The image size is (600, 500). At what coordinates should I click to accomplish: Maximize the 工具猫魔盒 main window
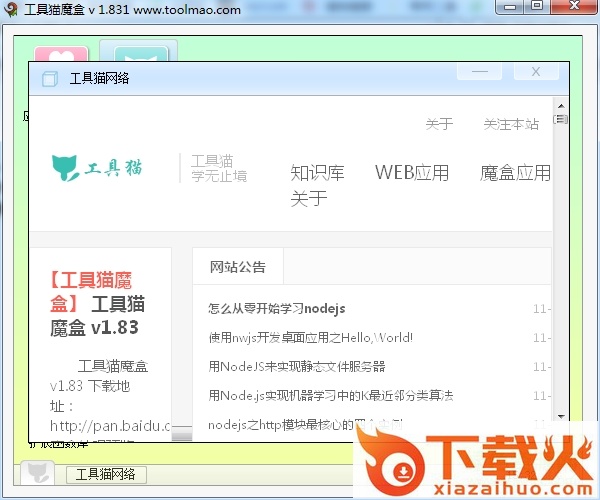538,7
